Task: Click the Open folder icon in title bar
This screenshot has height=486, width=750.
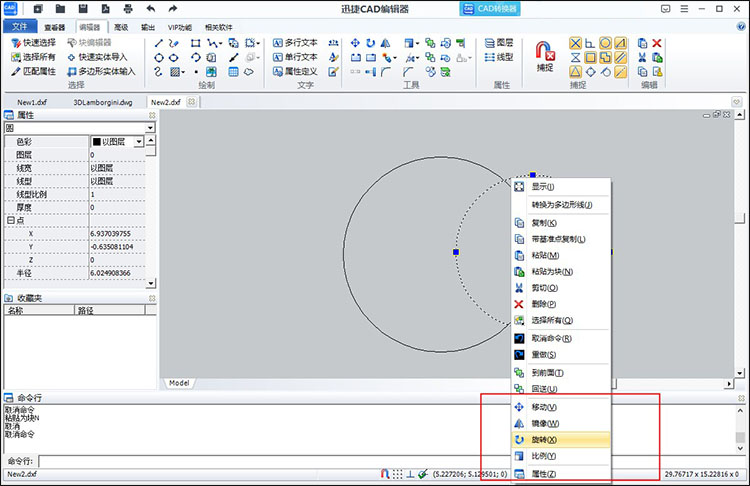Action: tap(60, 9)
